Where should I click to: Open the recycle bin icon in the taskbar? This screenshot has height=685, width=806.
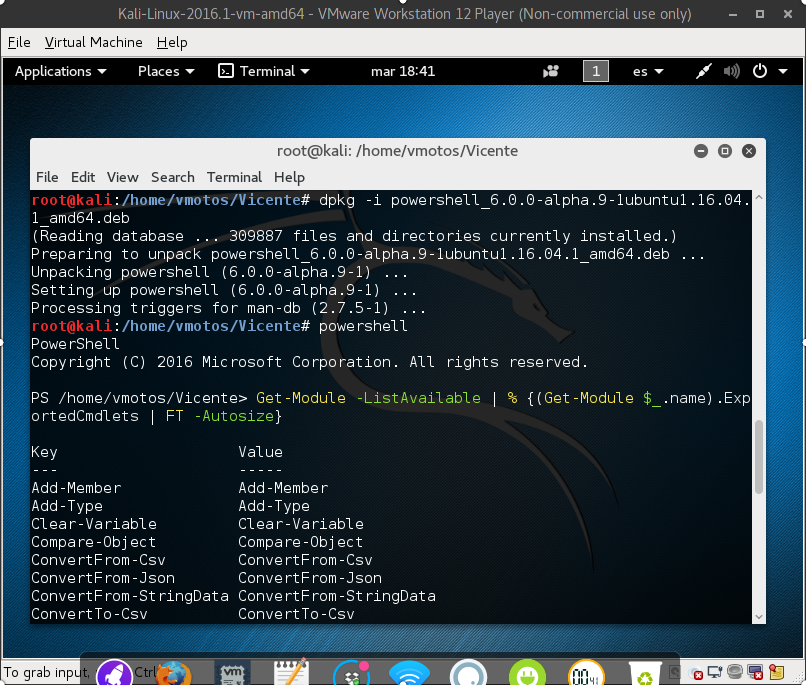(x=645, y=672)
